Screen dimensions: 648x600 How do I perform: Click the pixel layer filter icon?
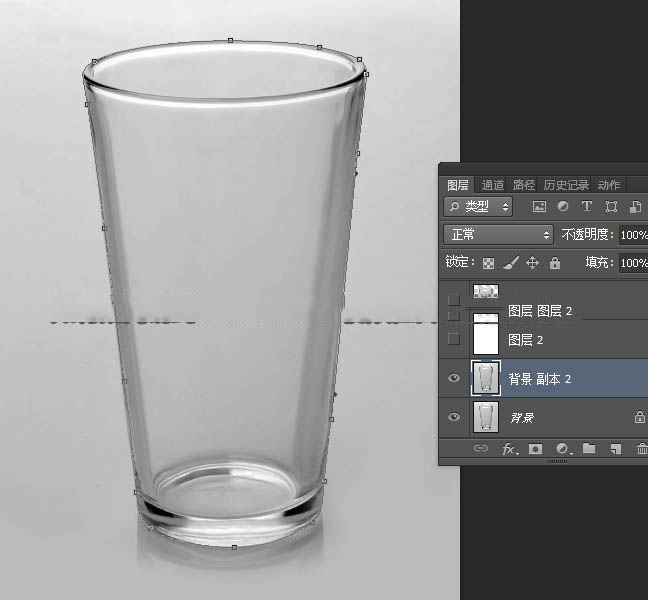[540, 207]
